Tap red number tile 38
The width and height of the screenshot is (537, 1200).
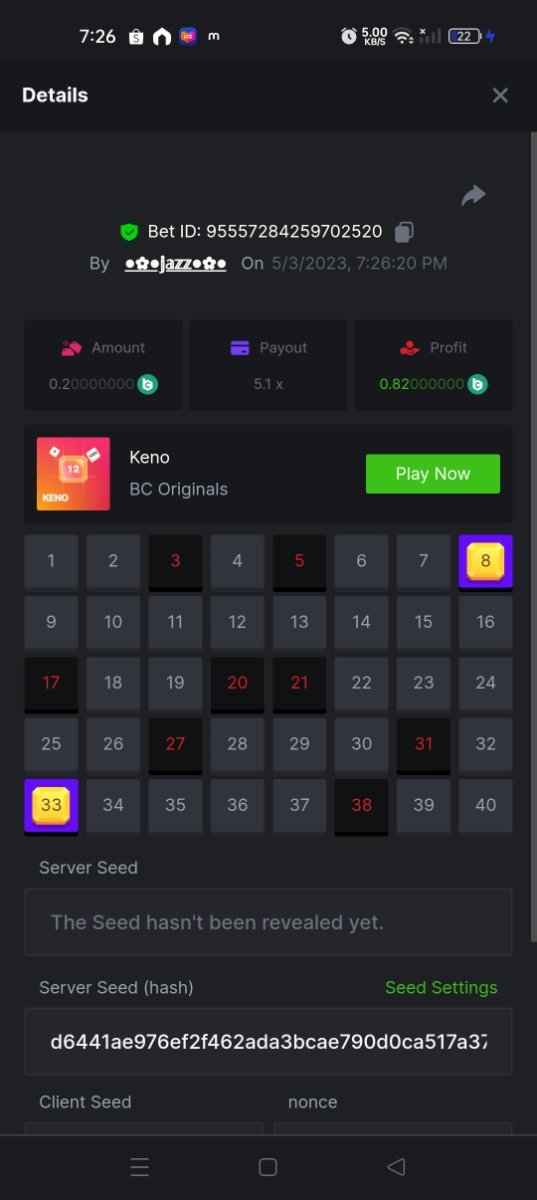click(x=361, y=806)
